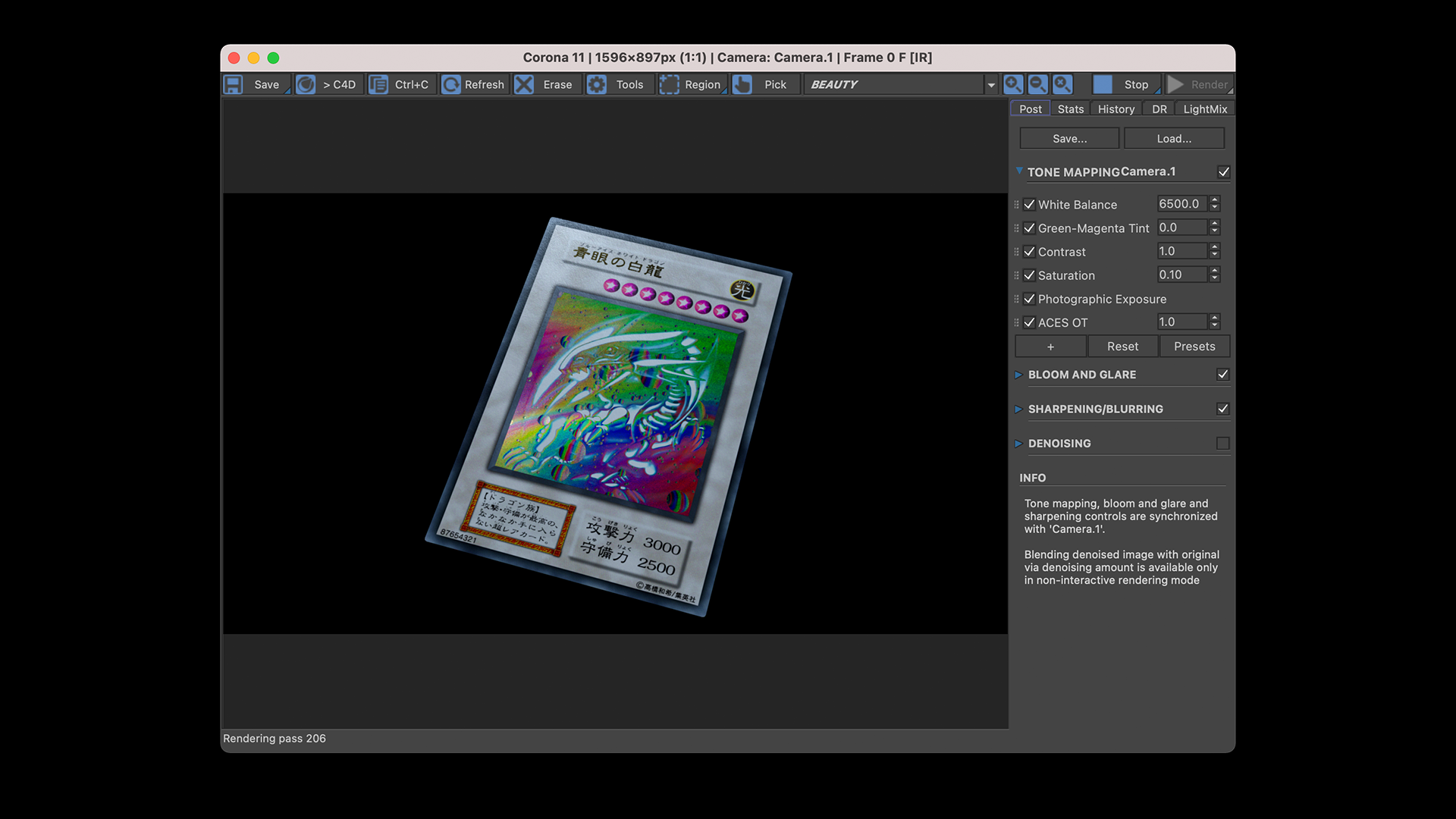Open the History tab
Image resolution: width=1456 pixels, height=819 pixels.
[x=1116, y=109]
